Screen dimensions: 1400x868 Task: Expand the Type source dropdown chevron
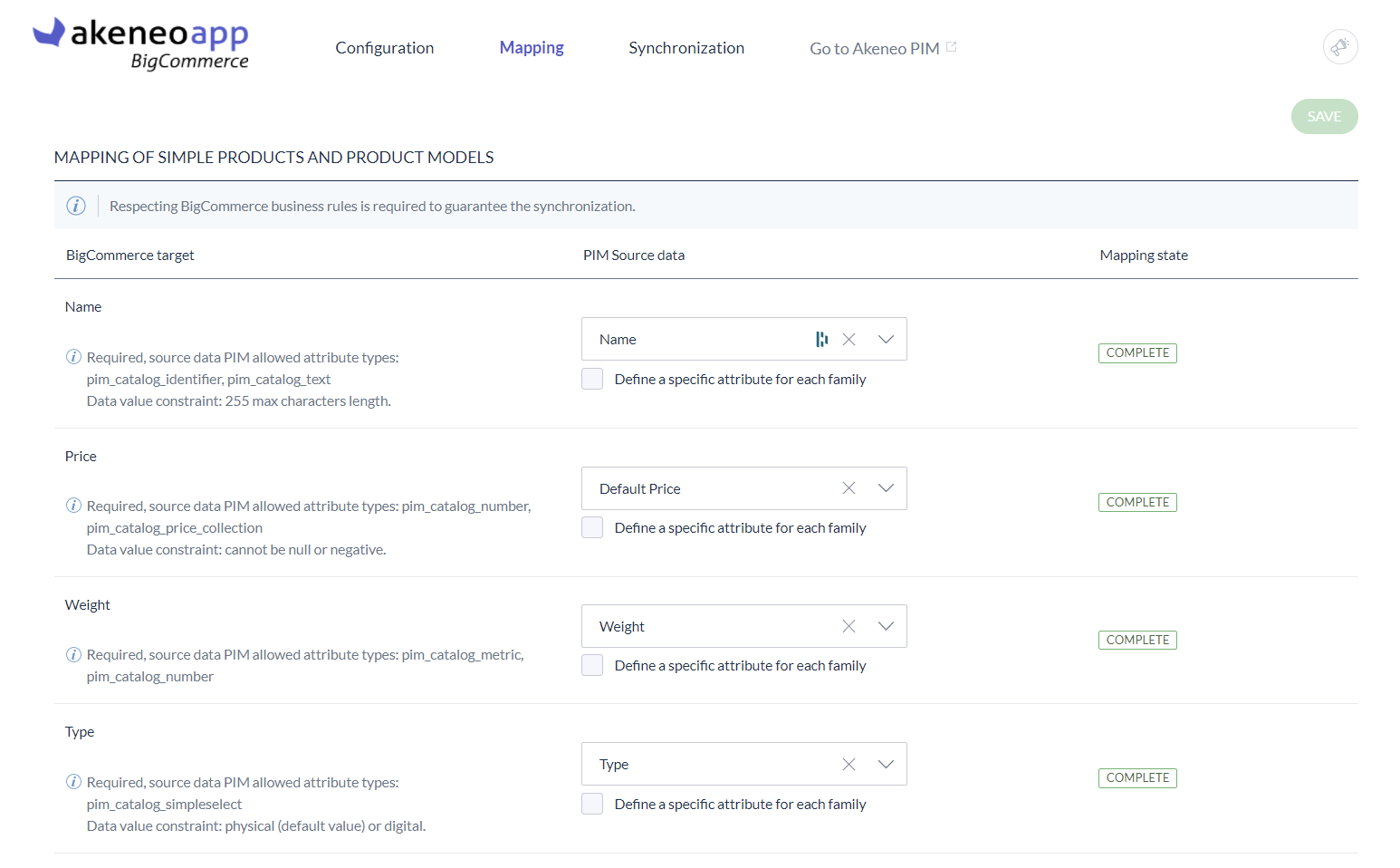[886, 764]
